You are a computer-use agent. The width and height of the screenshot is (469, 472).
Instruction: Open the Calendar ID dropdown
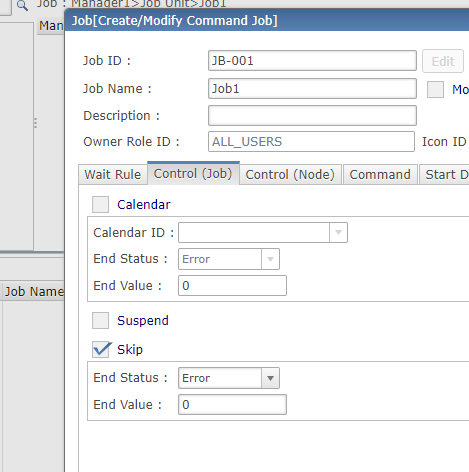click(x=263, y=232)
